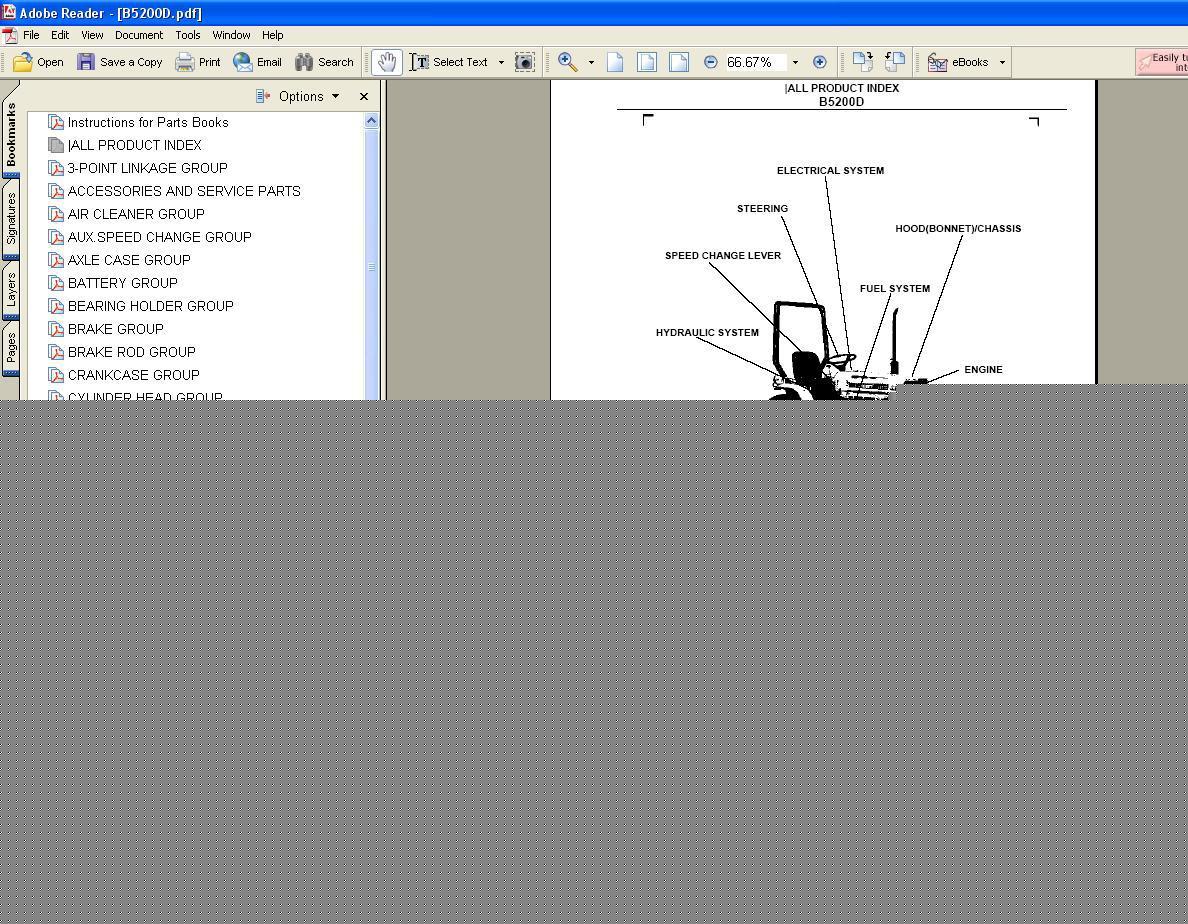Image resolution: width=1188 pixels, height=924 pixels.
Task: Open Search with the binoculars icon
Action: pos(304,62)
